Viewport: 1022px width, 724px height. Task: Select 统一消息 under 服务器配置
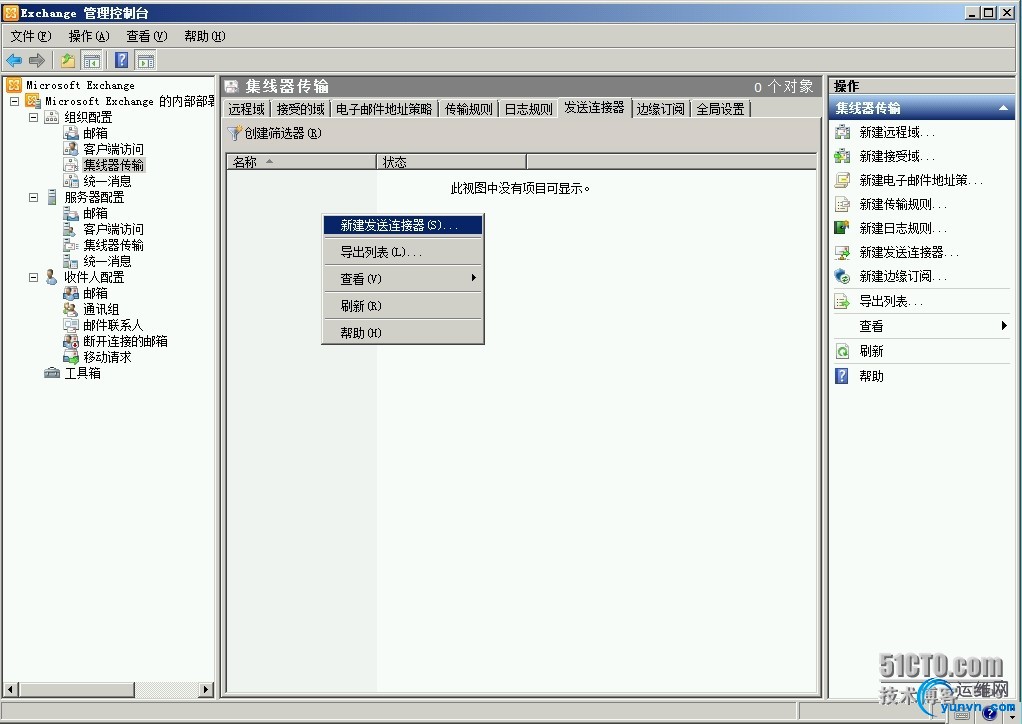[107, 261]
